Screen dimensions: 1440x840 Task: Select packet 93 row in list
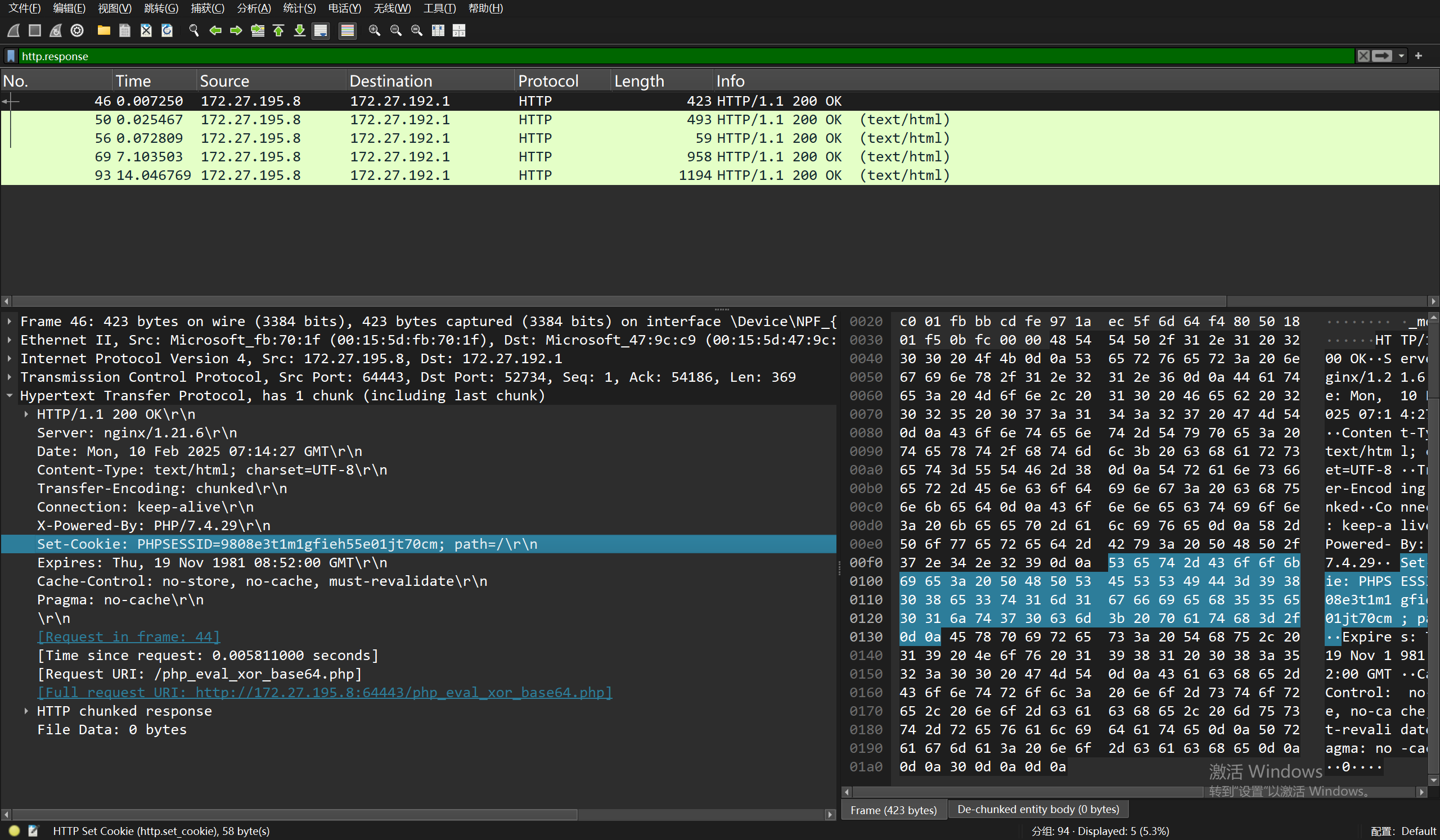point(400,175)
